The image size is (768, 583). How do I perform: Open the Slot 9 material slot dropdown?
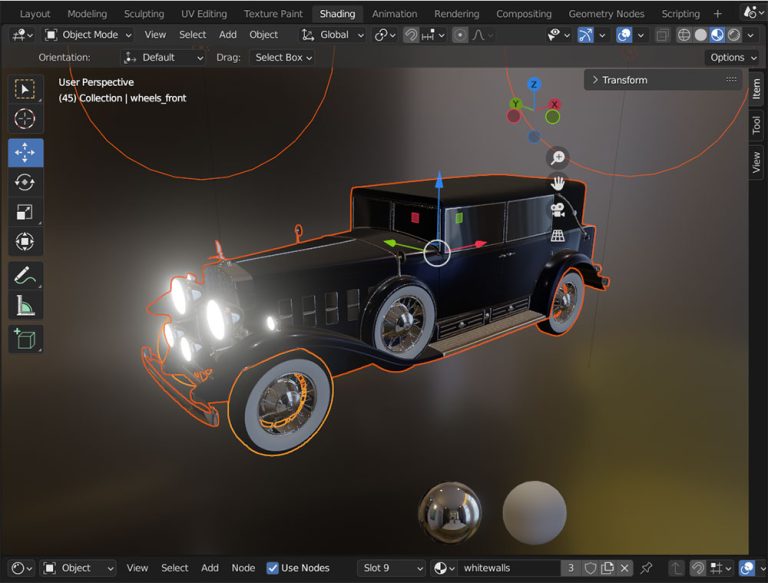[x=391, y=568]
